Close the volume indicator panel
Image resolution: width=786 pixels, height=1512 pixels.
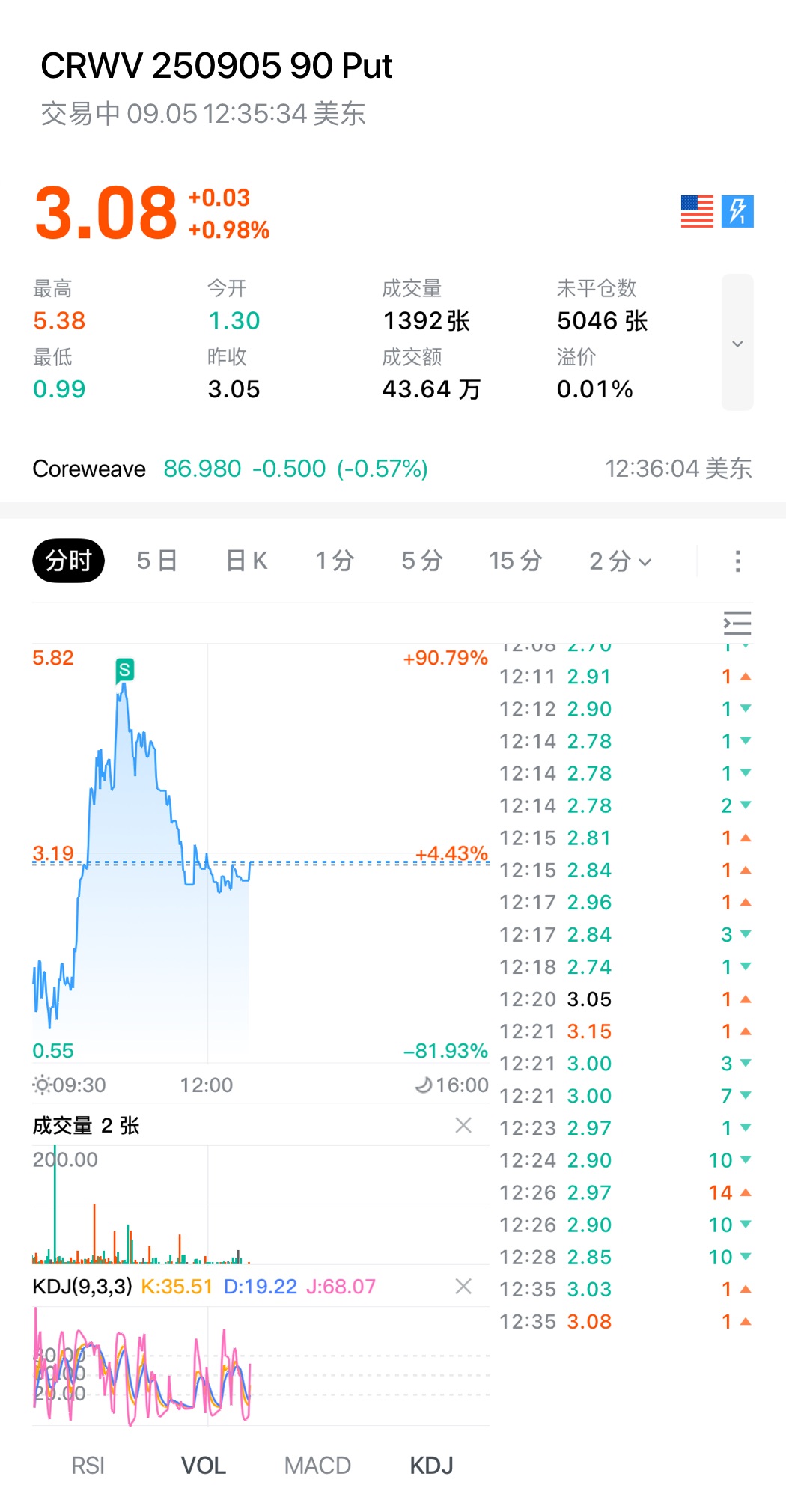[463, 1125]
